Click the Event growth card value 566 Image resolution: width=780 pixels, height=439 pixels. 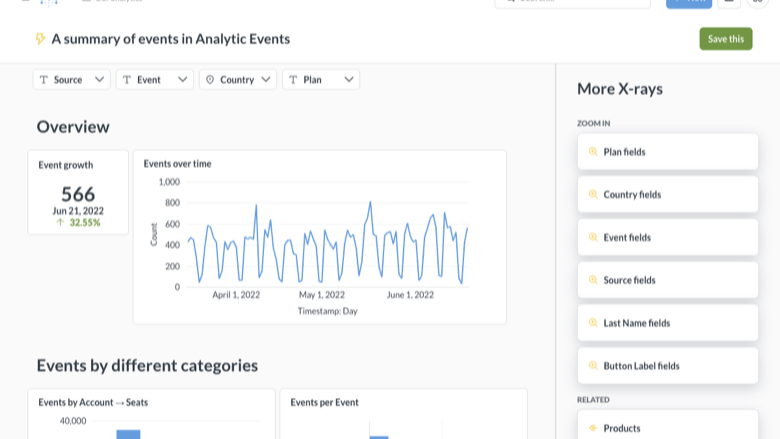coord(78,194)
